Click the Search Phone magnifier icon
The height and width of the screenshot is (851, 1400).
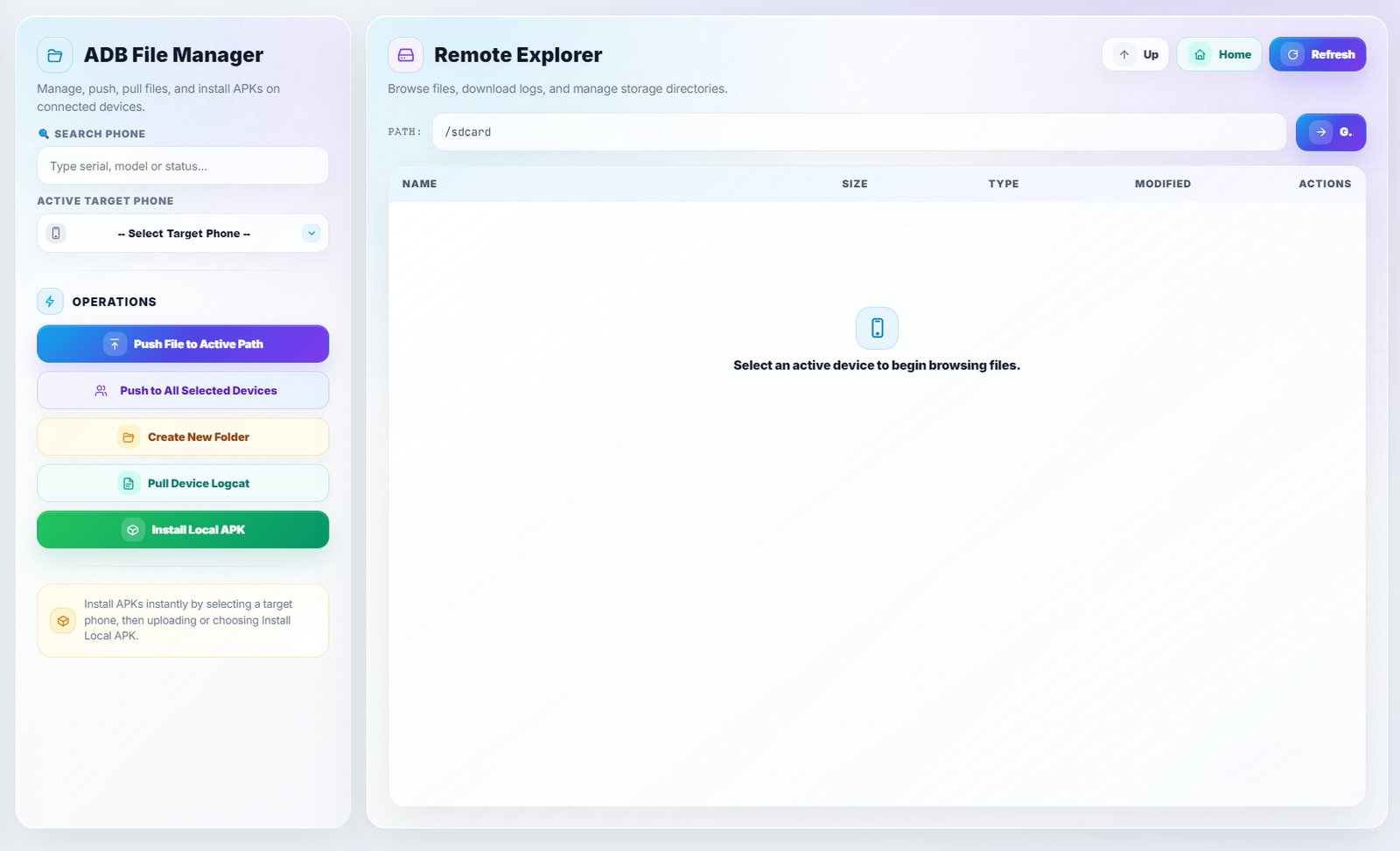coord(44,134)
